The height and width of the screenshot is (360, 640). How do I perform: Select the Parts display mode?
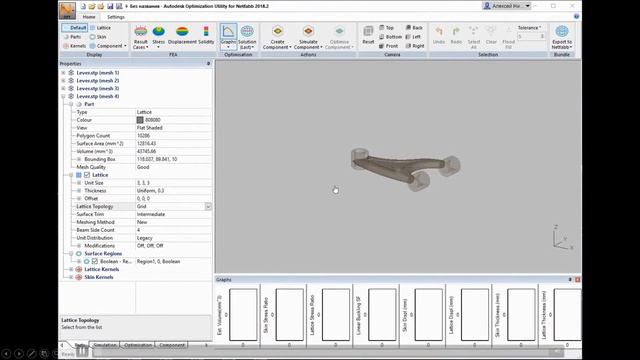(x=72, y=37)
